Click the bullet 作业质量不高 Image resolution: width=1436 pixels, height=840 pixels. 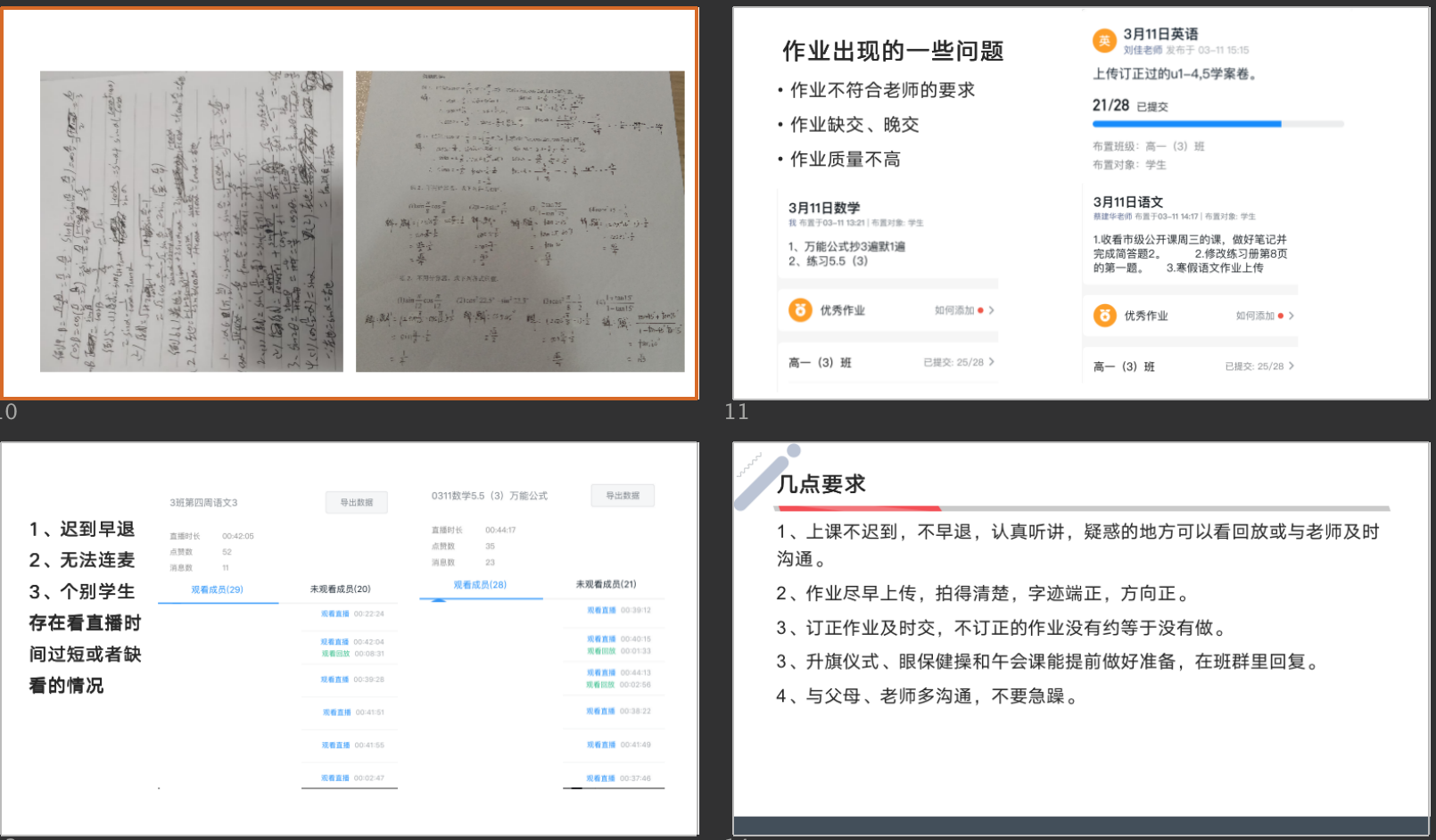(x=845, y=160)
